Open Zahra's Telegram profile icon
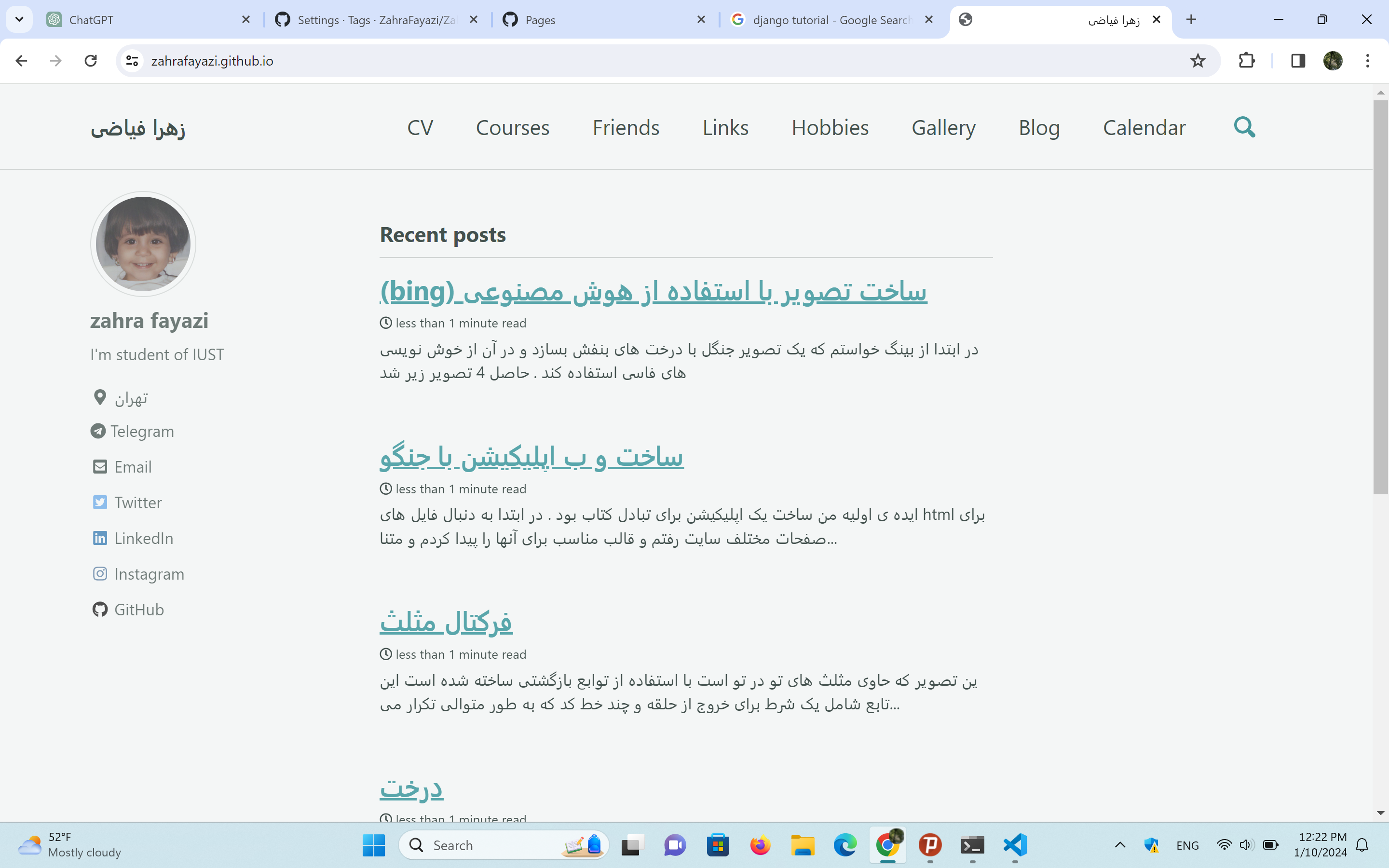This screenshot has height=868, width=1389. (100, 431)
